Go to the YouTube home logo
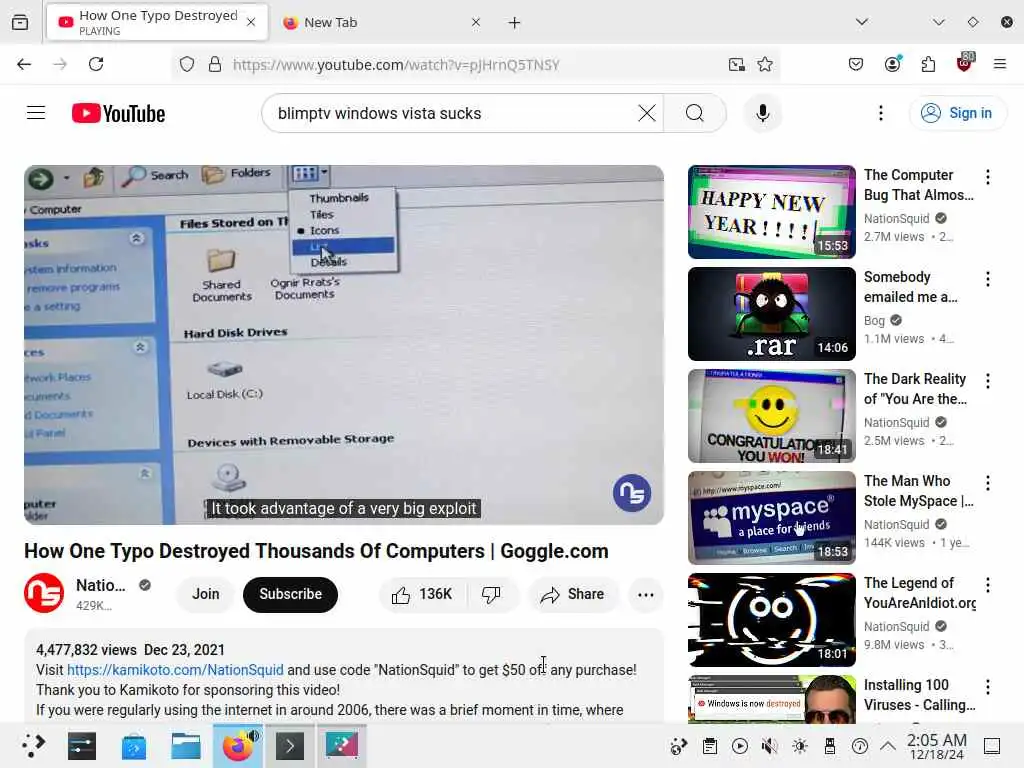 (118, 114)
